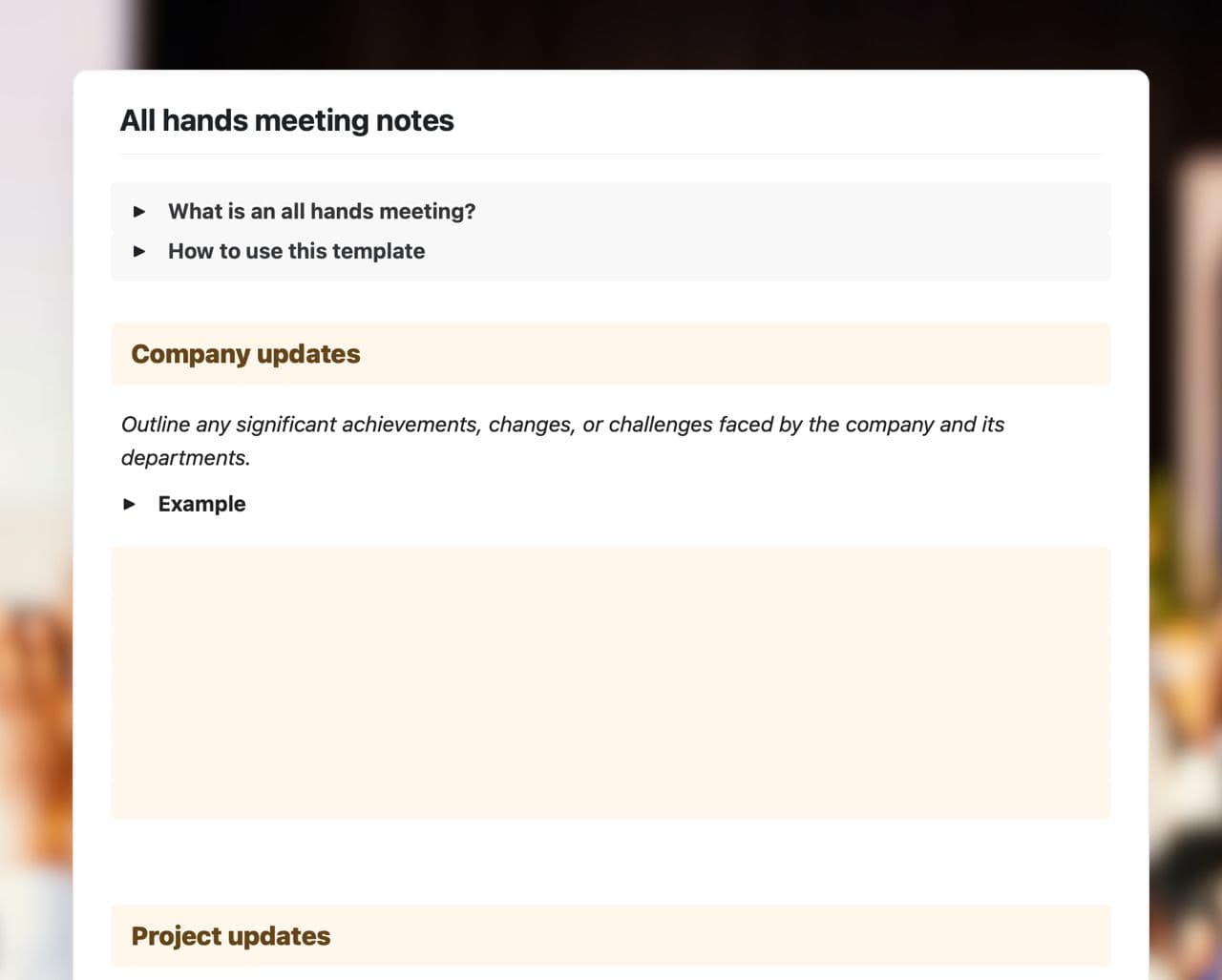Click the "All hands meeting notes" title
The height and width of the screenshot is (980, 1222).
coord(286,120)
